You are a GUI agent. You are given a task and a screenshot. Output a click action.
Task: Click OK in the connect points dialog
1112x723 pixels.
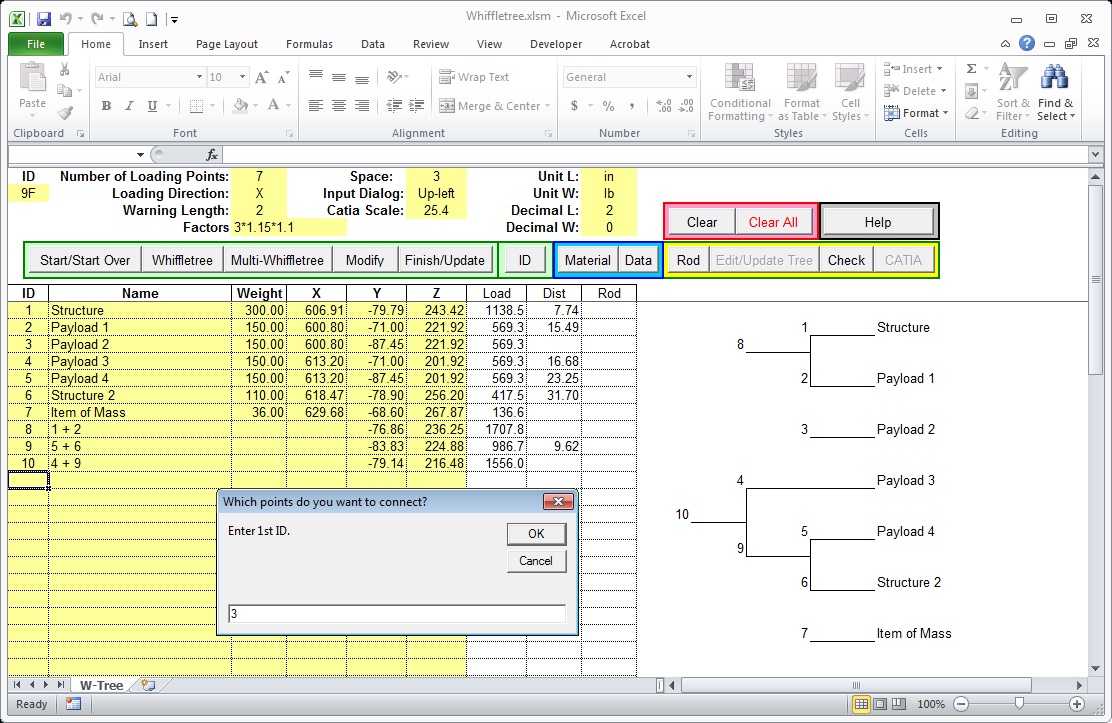[x=537, y=534]
